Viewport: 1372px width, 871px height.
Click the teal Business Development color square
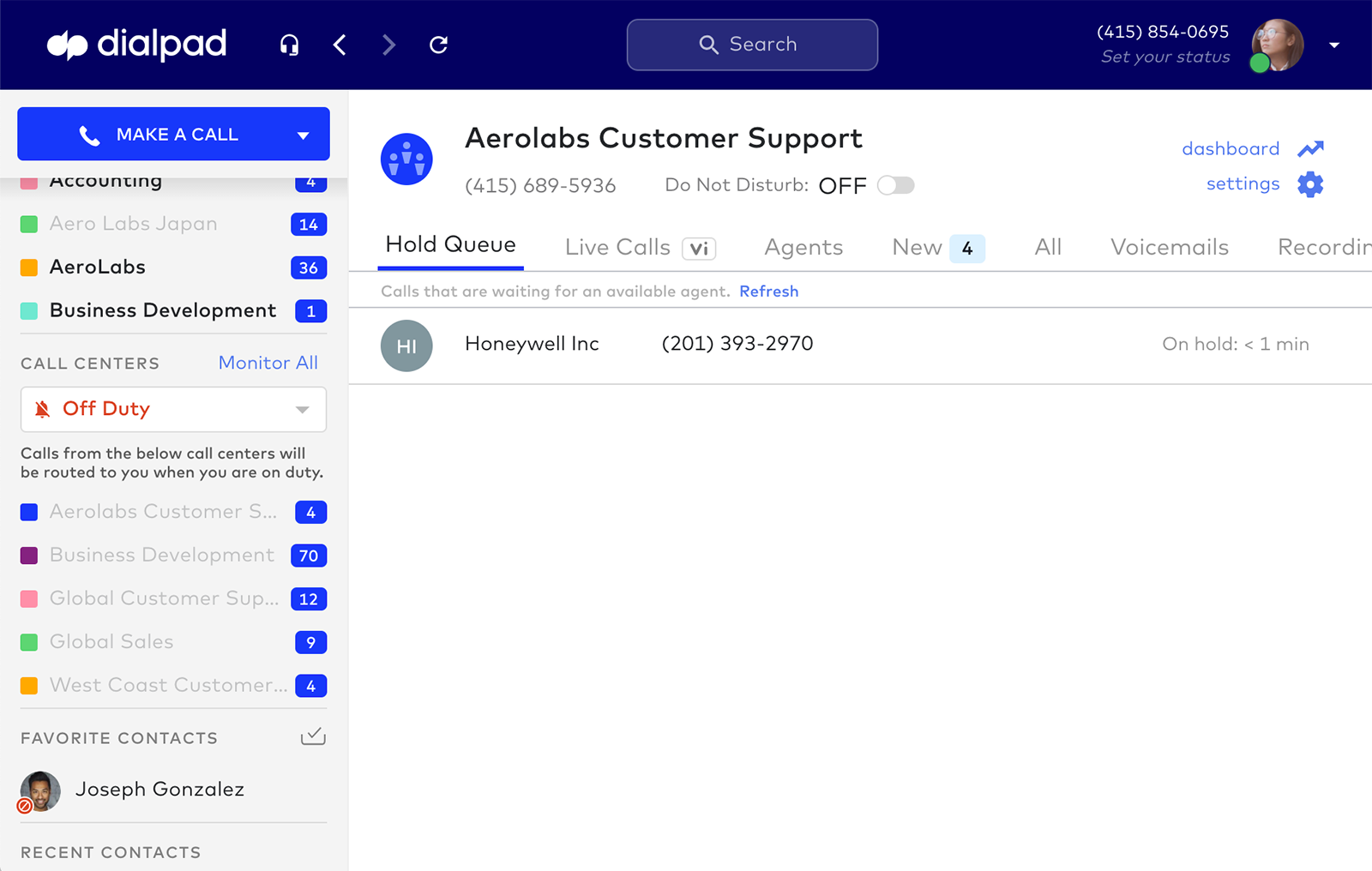pos(29,311)
